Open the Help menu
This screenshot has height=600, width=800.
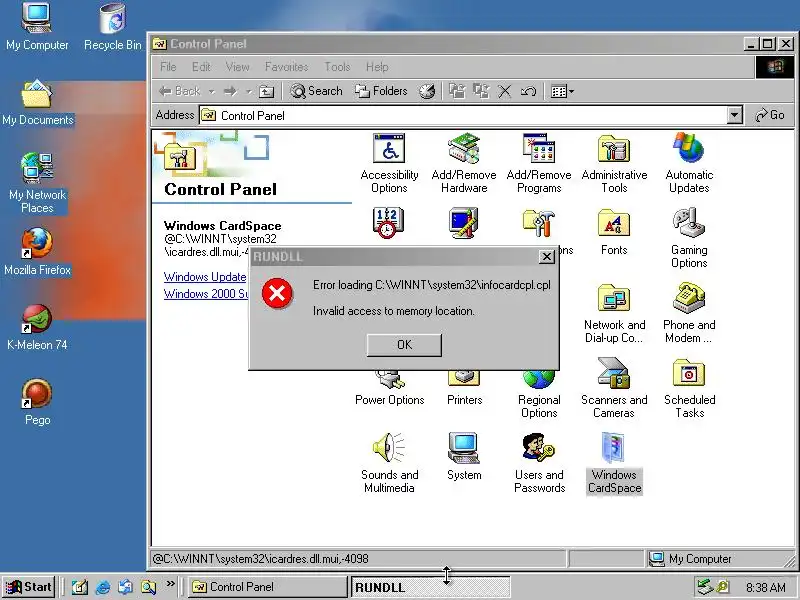point(377,67)
